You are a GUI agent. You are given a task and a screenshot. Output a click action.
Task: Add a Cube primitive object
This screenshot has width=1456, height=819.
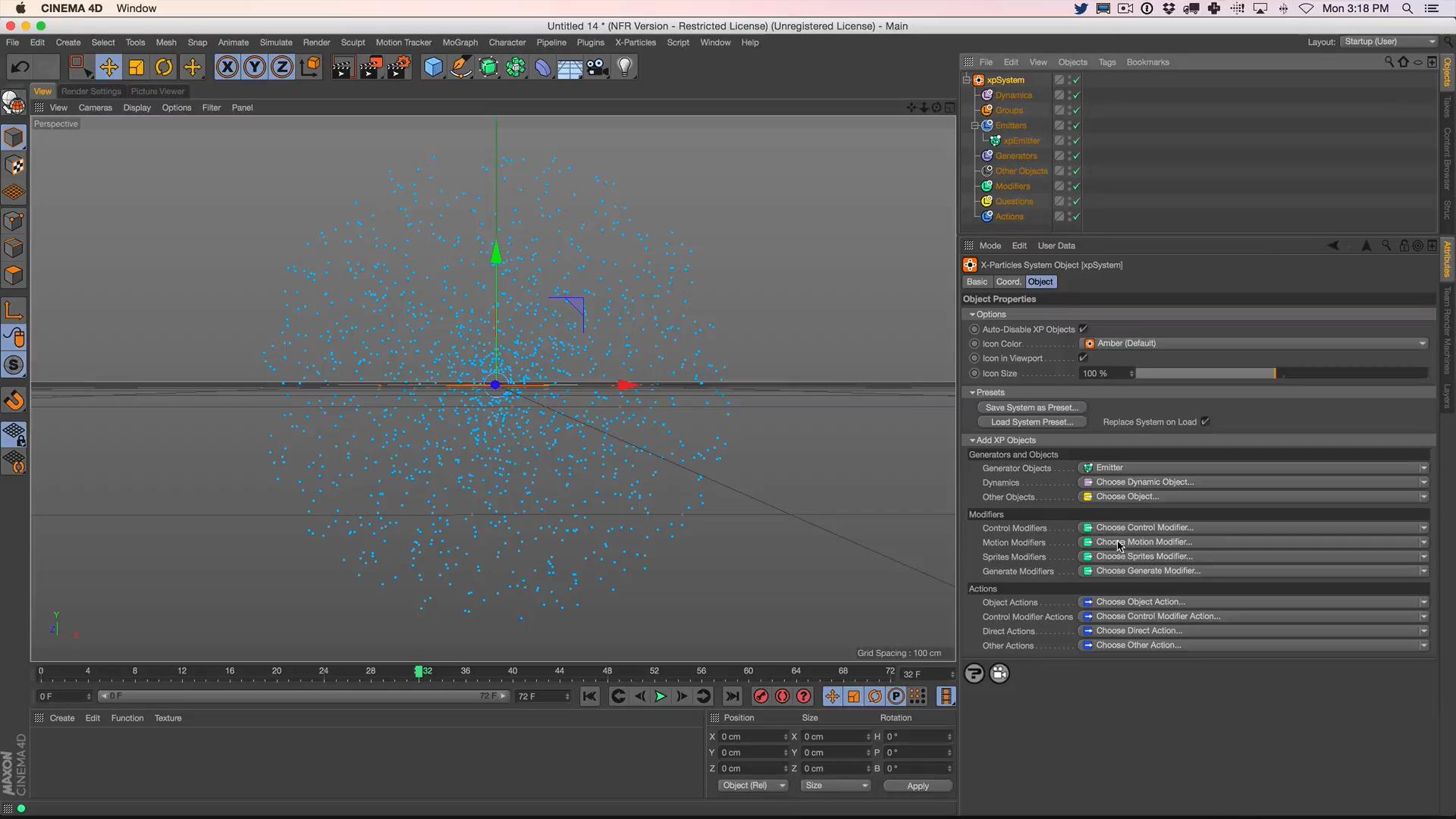point(433,67)
